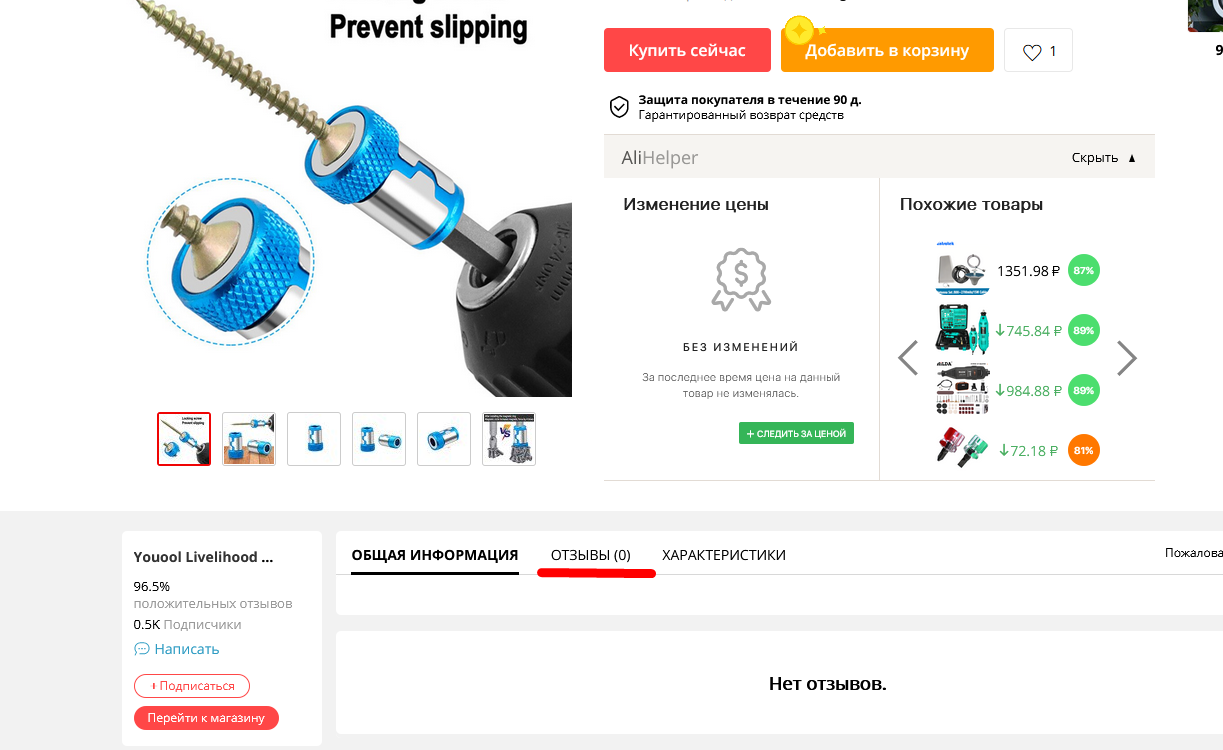Go to store via Перейти к магазину
This screenshot has height=750, width=1223.
(206, 718)
